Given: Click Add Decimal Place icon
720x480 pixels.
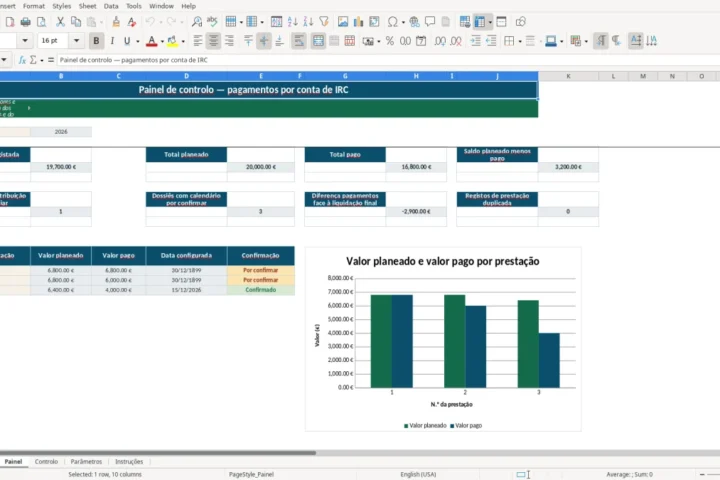Looking at the screenshot, I should 439,41.
